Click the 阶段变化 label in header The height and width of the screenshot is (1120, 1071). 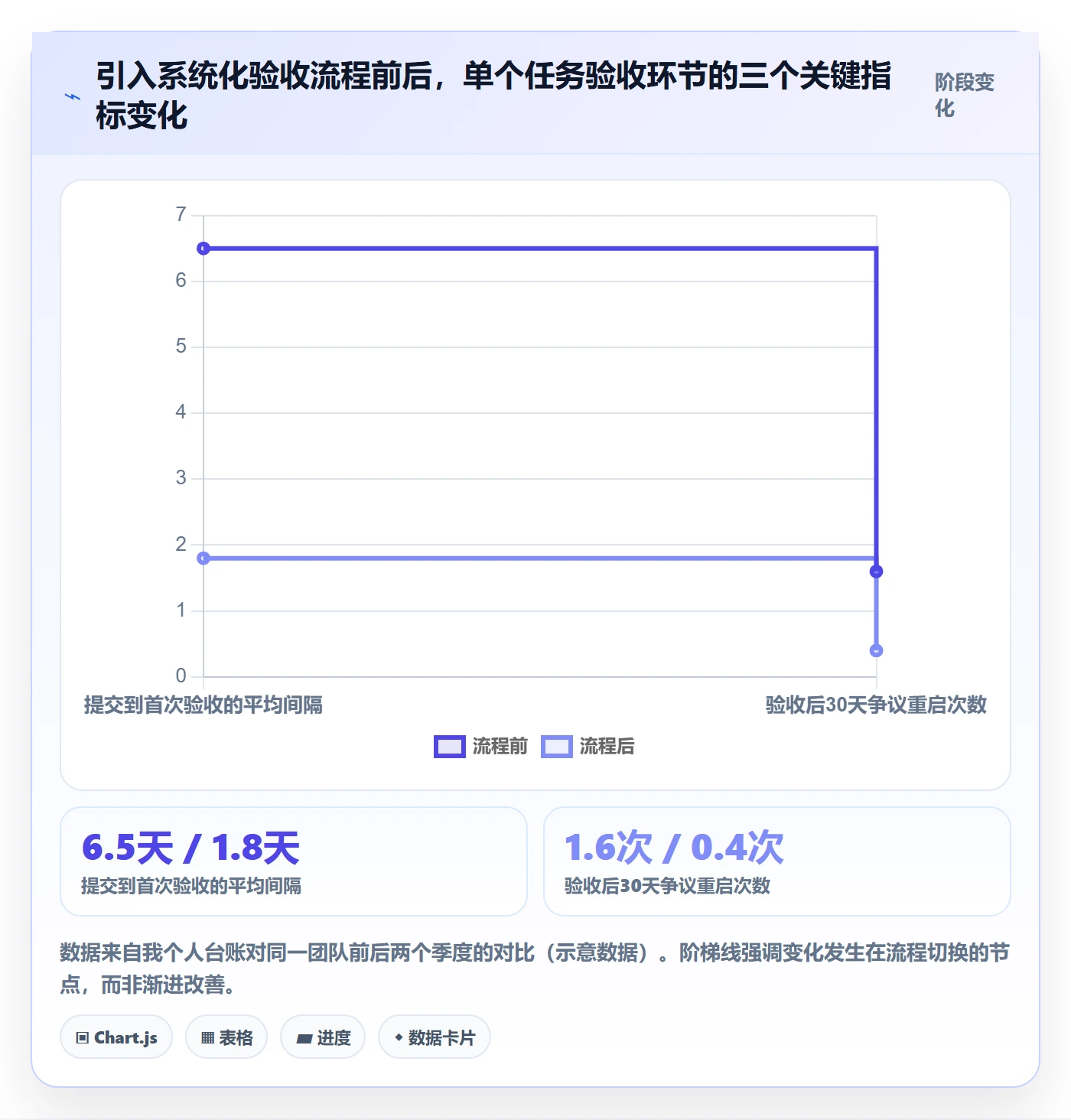[x=964, y=95]
